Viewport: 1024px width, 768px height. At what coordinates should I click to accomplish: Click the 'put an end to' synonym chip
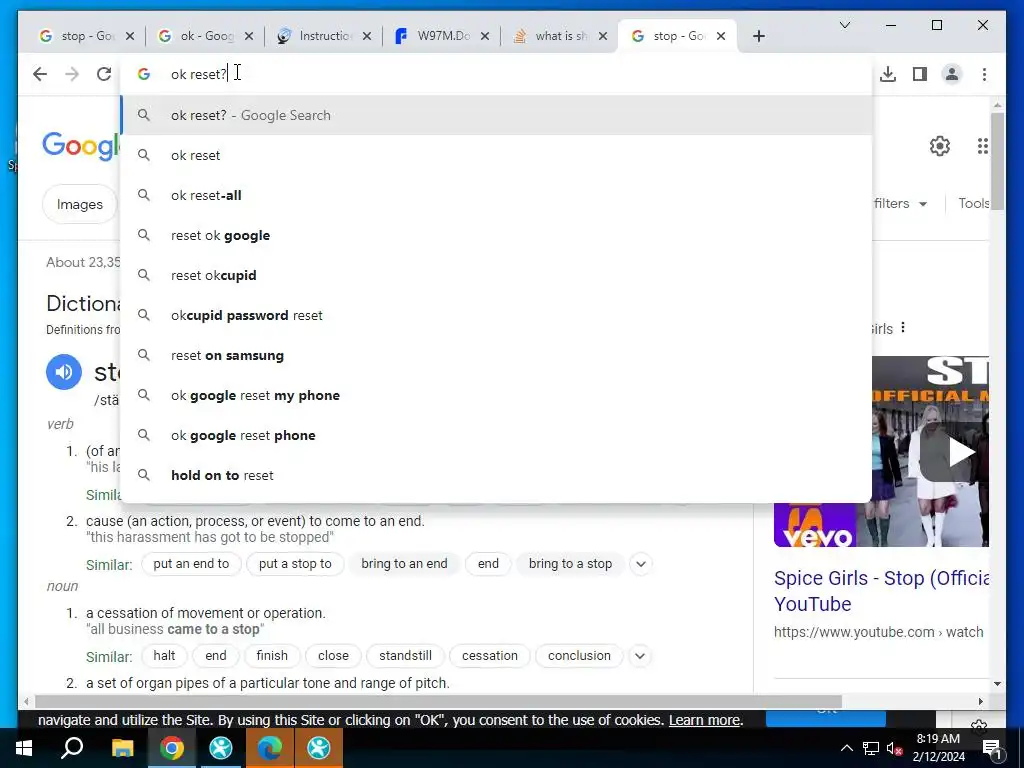[x=191, y=564]
